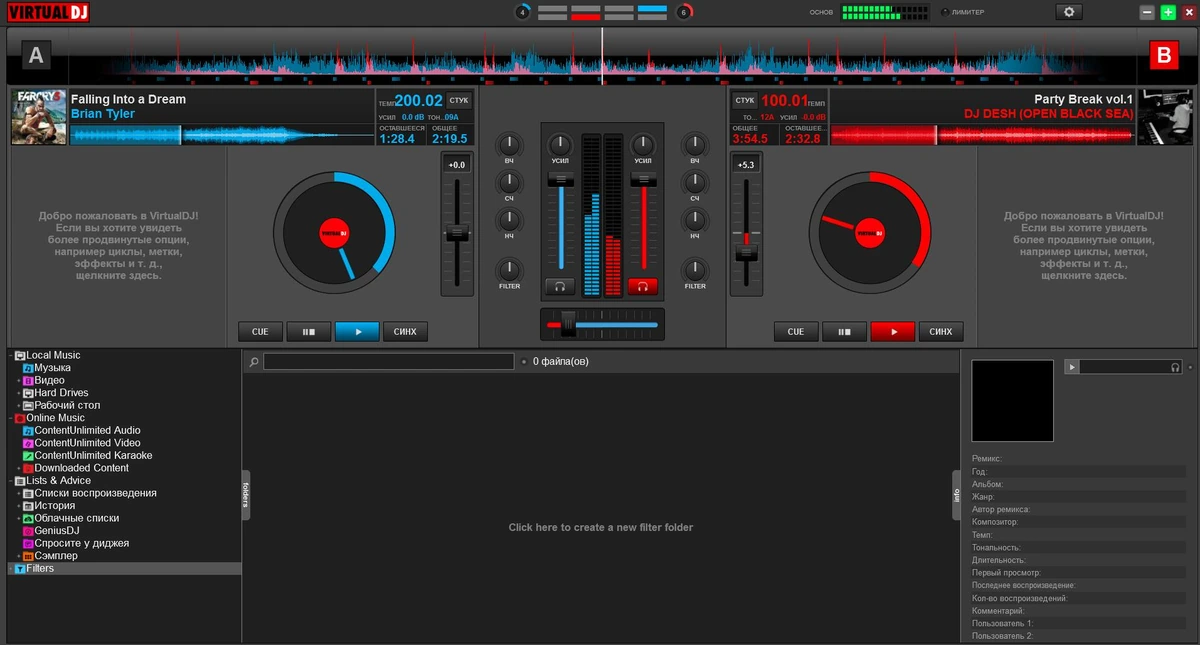Click the СТУК tap button on deck B
This screenshot has width=1200, height=645.
(745, 100)
